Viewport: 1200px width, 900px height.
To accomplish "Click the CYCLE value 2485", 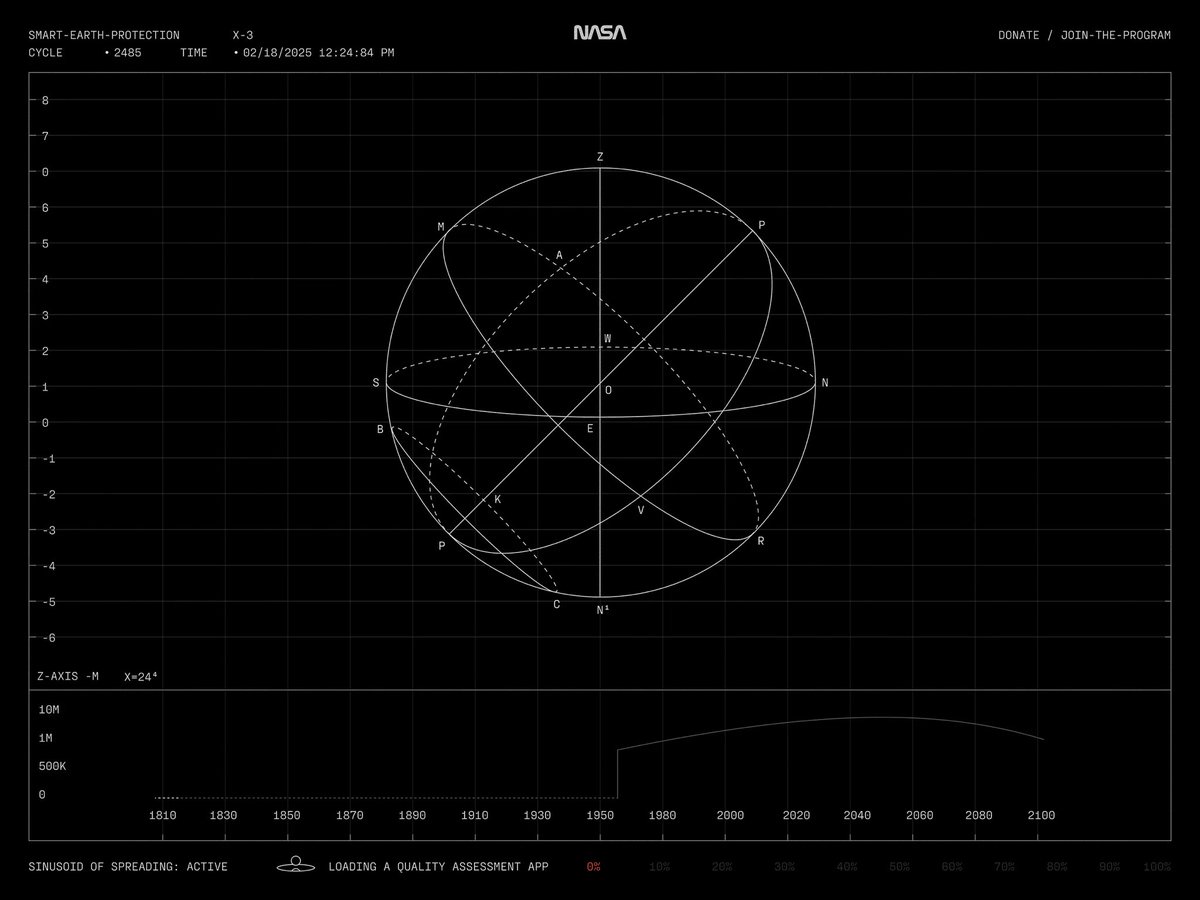I will coord(127,53).
